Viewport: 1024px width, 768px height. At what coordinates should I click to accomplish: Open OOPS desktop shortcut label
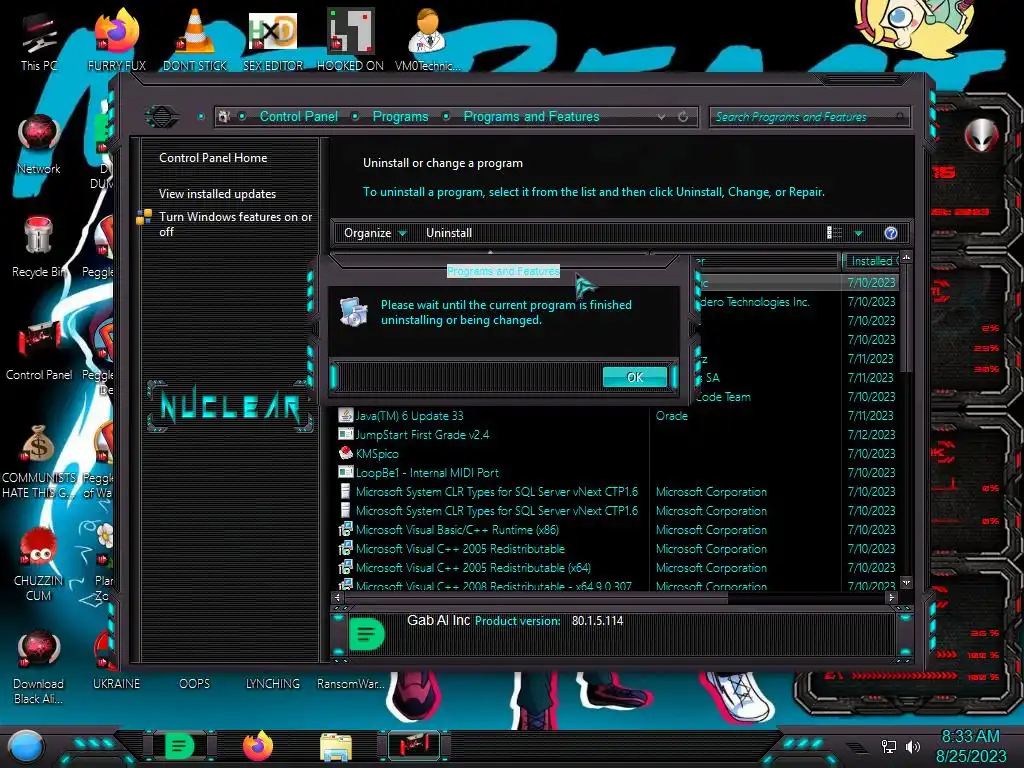pos(195,684)
